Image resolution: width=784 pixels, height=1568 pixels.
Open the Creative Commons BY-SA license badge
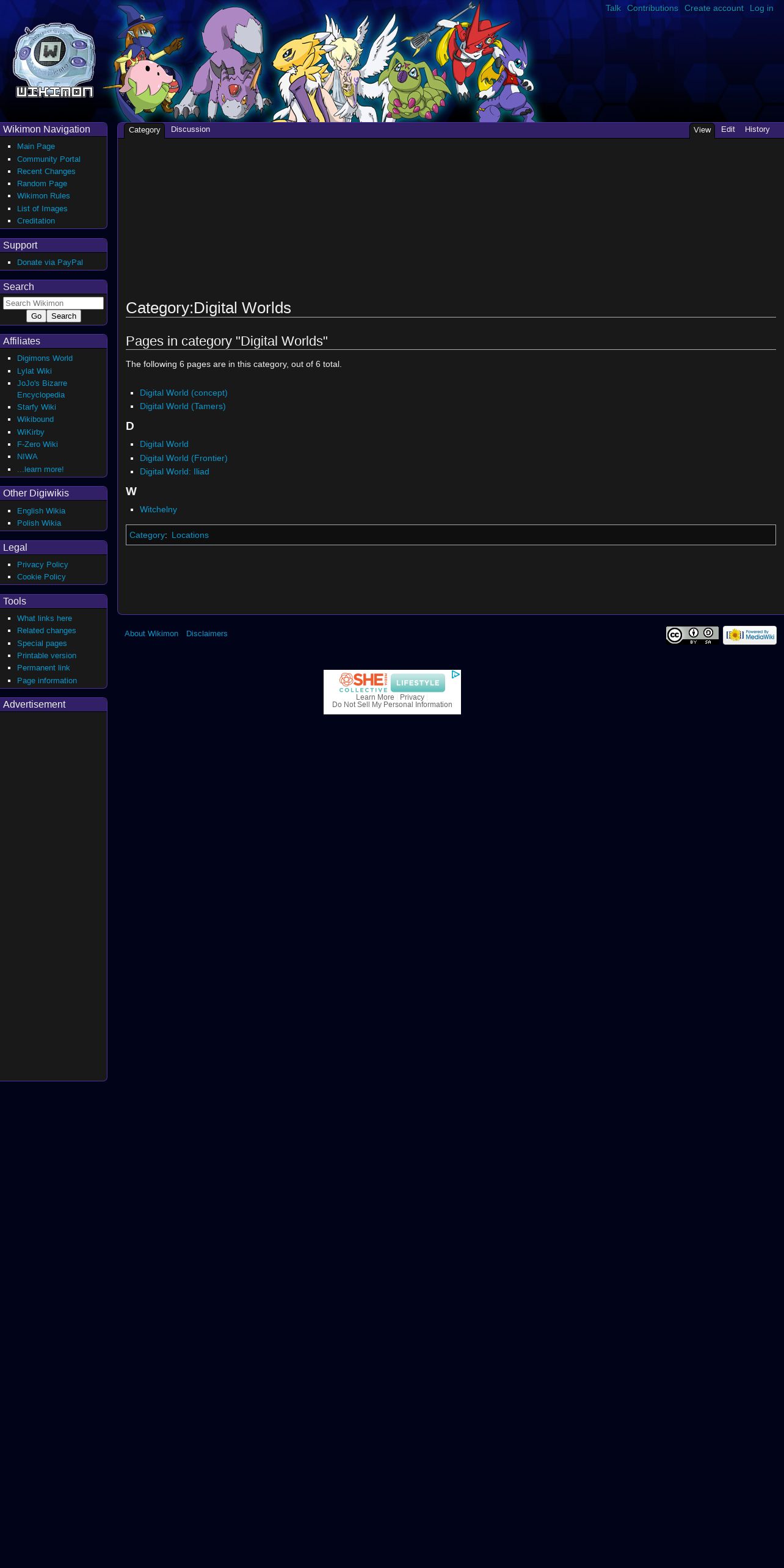pyautogui.click(x=692, y=636)
